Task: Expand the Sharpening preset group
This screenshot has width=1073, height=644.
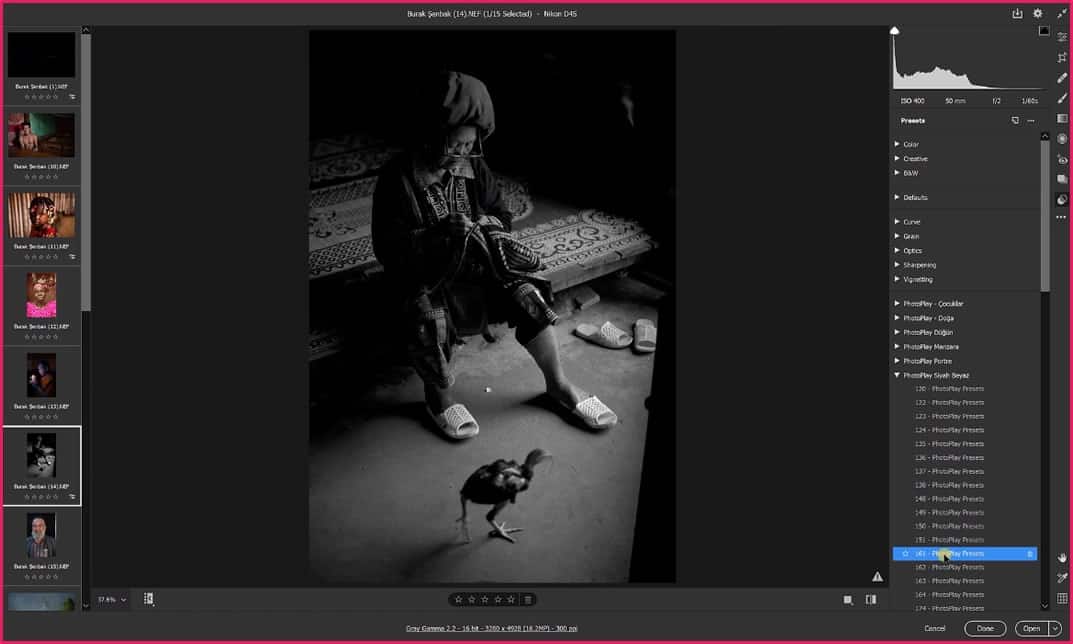Action: pos(896,264)
